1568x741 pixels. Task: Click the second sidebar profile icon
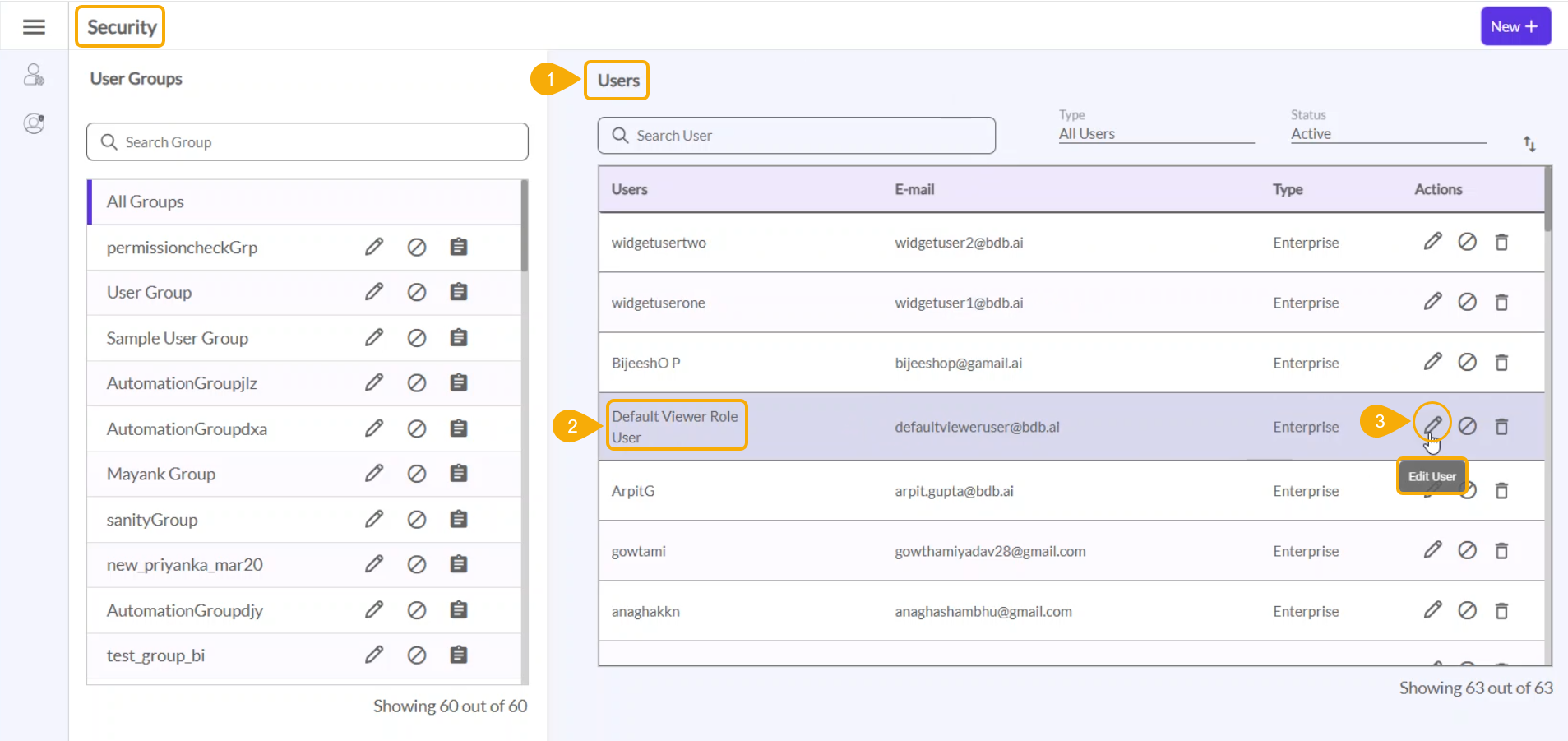pyautogui.click(x=34, y=123)
